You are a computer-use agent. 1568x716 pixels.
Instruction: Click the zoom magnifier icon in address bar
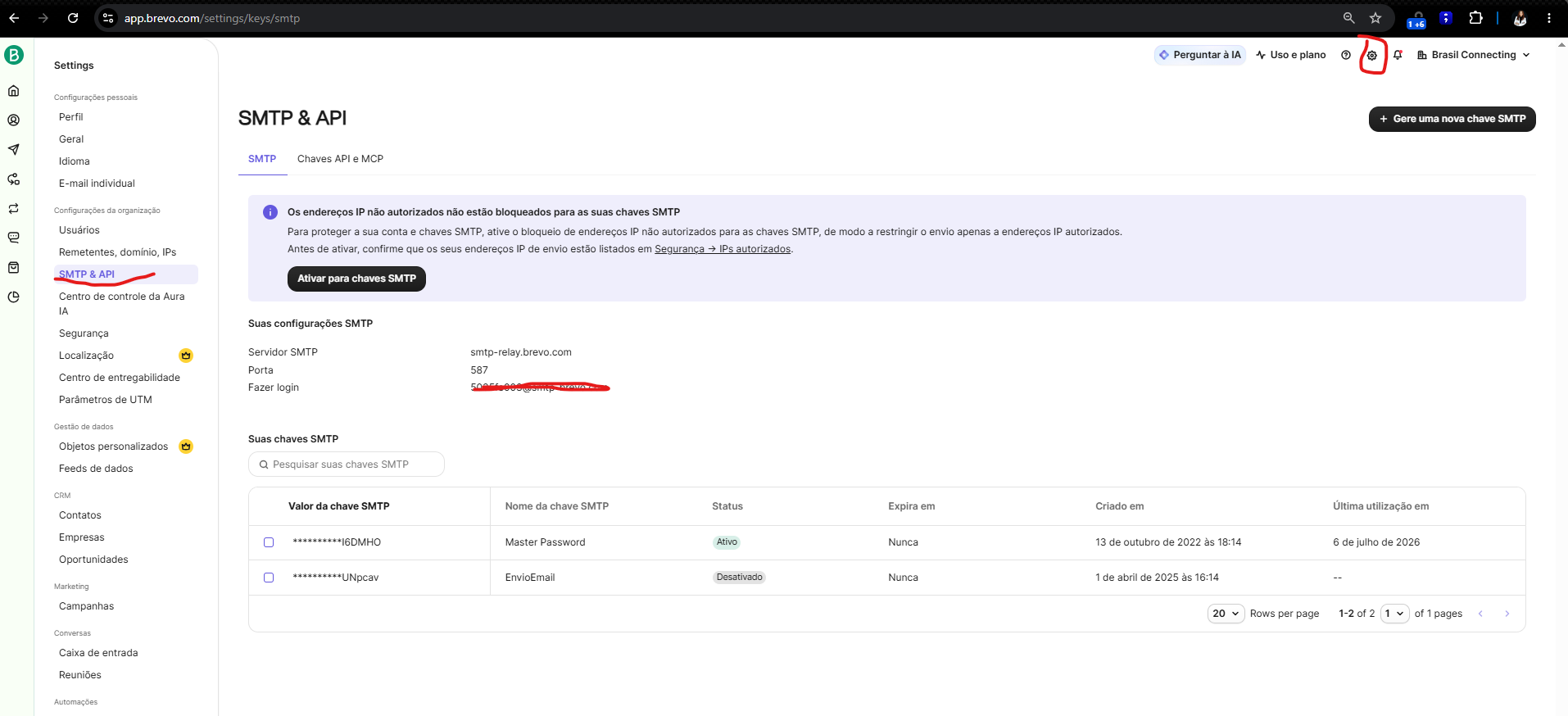[x=1348, y=18]
